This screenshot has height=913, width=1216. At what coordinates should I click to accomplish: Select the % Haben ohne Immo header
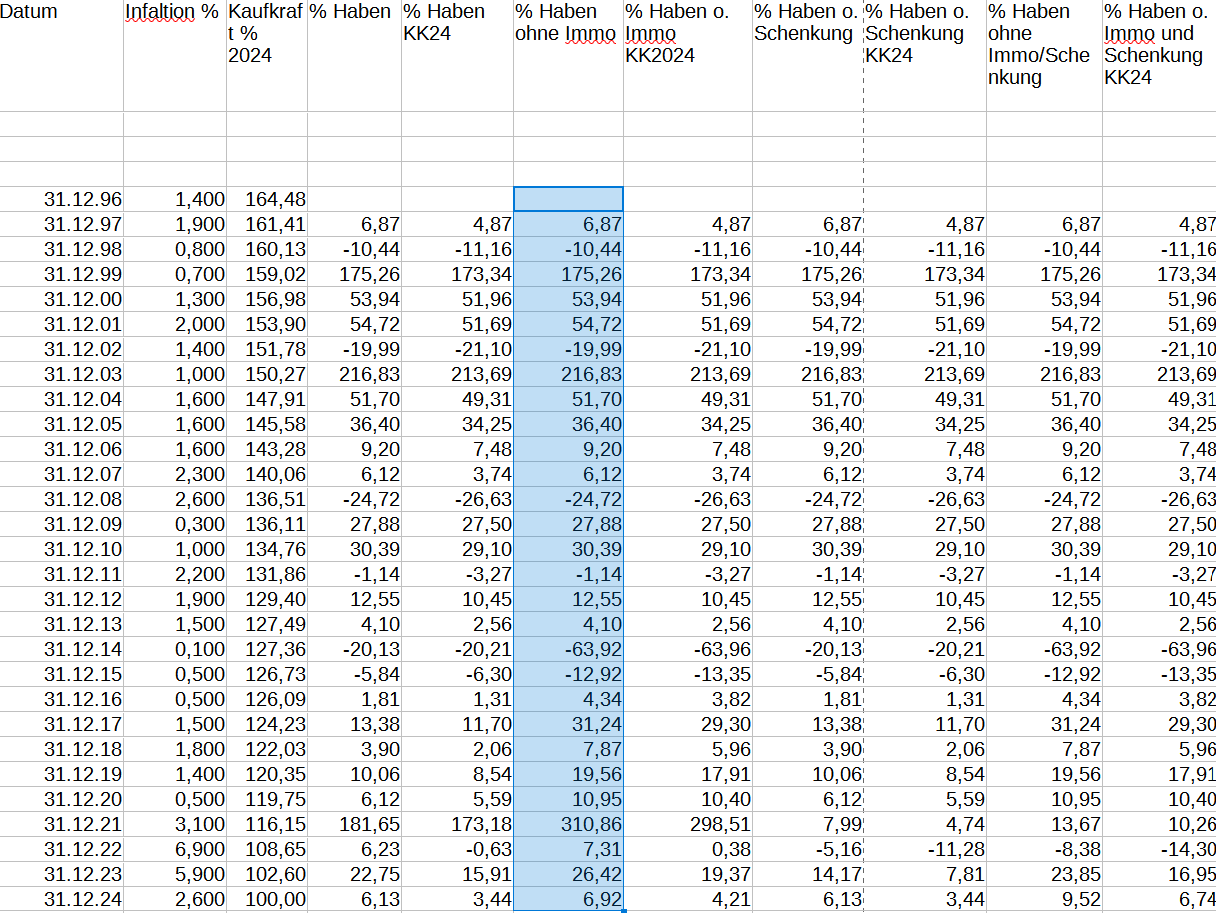568,56
